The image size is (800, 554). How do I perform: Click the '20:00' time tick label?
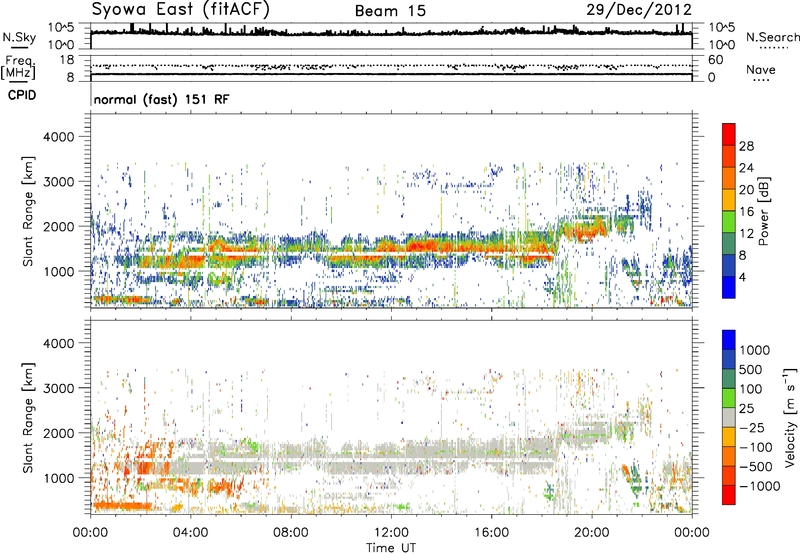592,533
